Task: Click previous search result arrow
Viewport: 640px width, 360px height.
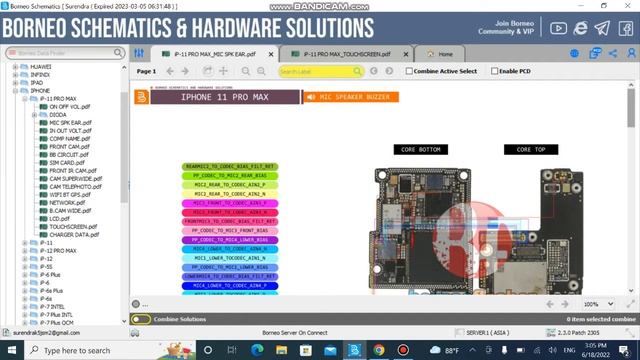Action: [373, 71]
